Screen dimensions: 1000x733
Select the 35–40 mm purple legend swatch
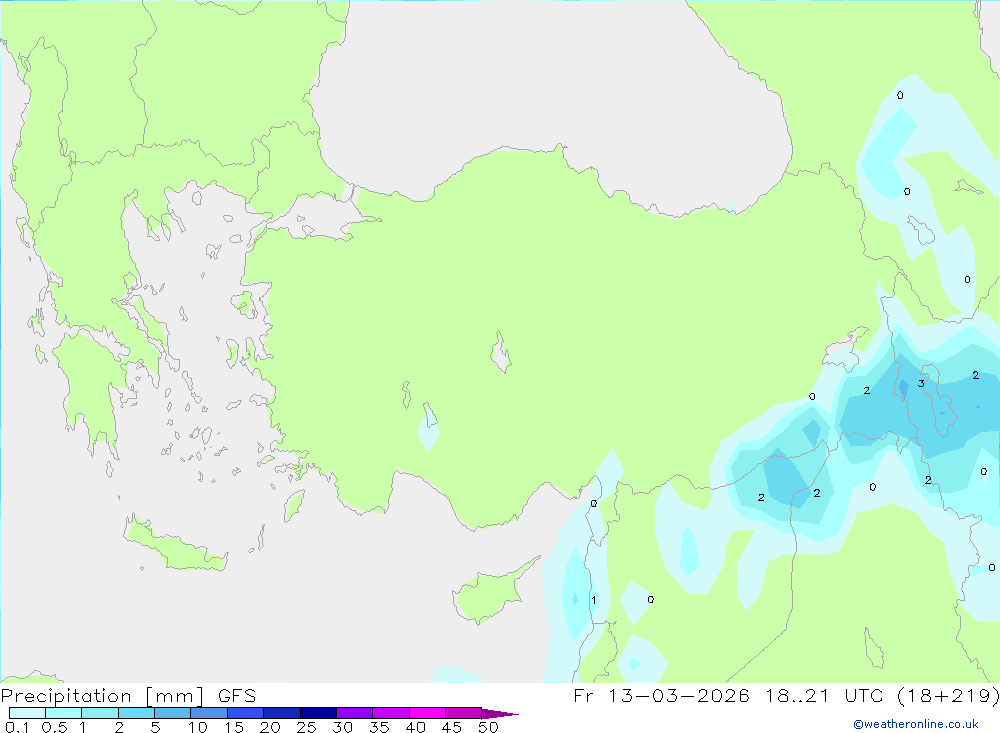pos(391,713)
